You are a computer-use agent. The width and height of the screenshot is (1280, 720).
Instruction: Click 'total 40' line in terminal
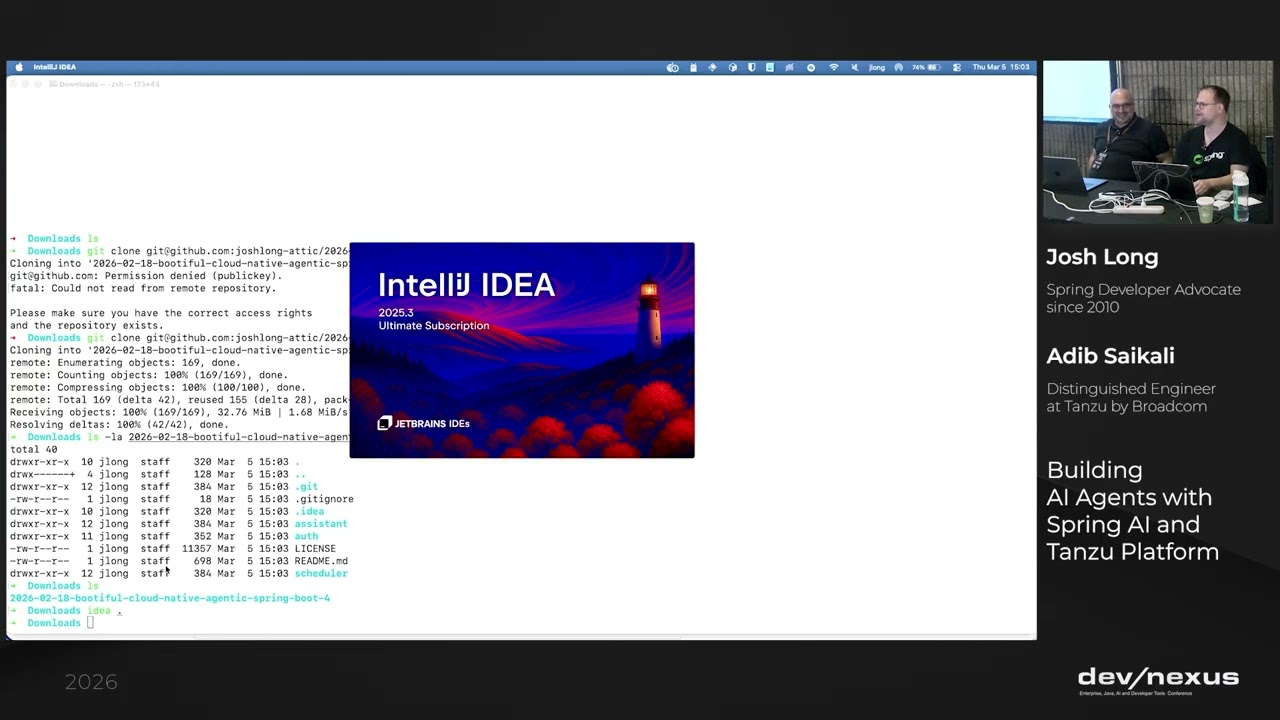[34, 449]
